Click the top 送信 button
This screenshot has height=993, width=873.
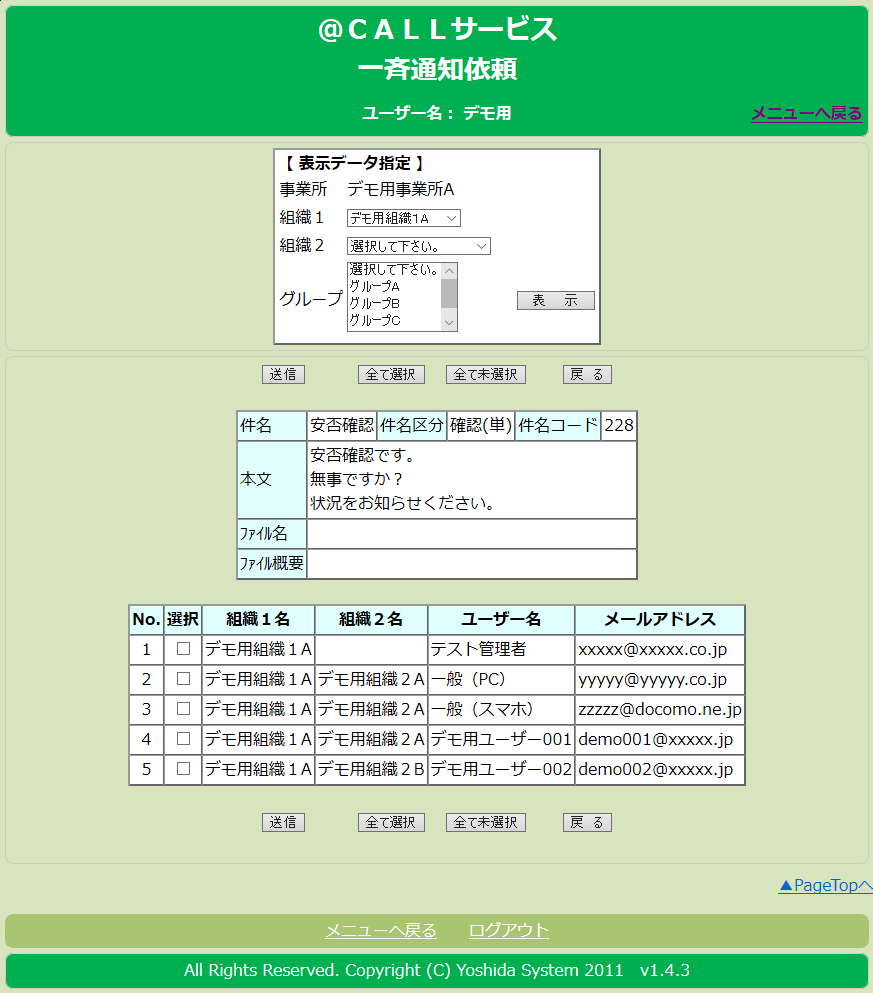click(x=283, y=374)
